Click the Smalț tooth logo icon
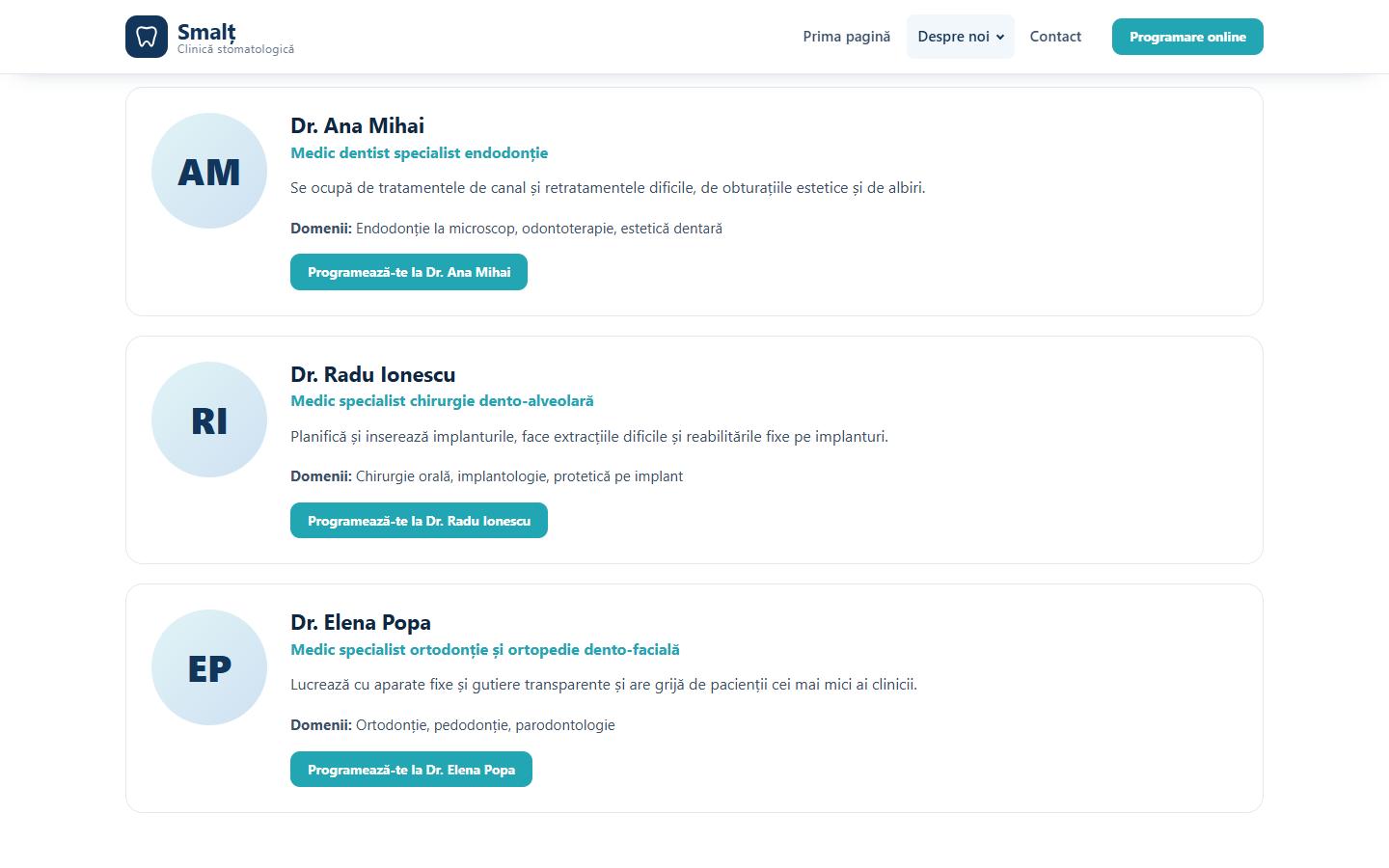 click(x=147, y=37)
